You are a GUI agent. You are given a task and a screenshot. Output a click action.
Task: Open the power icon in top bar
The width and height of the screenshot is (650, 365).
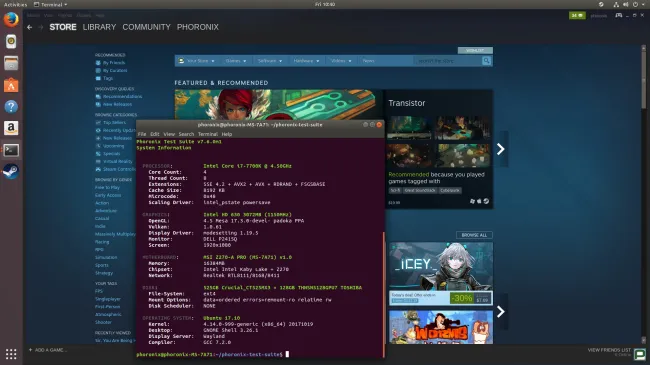635,4
